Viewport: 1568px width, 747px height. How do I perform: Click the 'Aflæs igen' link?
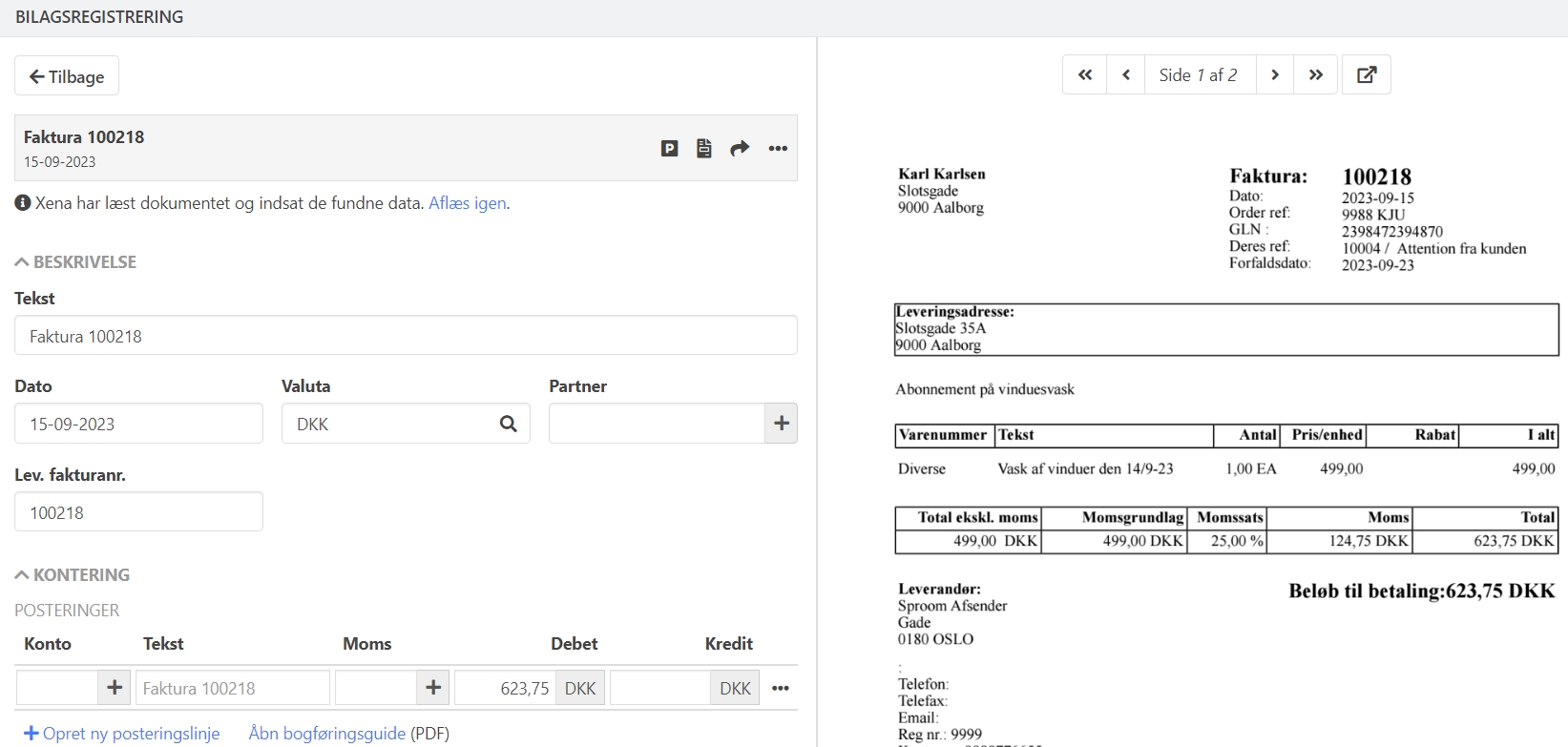point(467,203)
